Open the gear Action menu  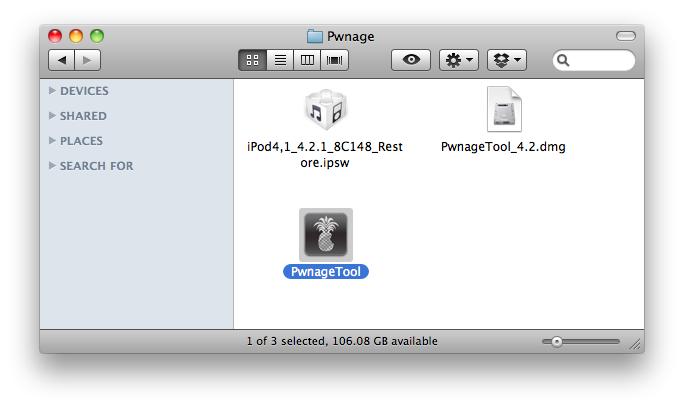[x=459, y=60]
